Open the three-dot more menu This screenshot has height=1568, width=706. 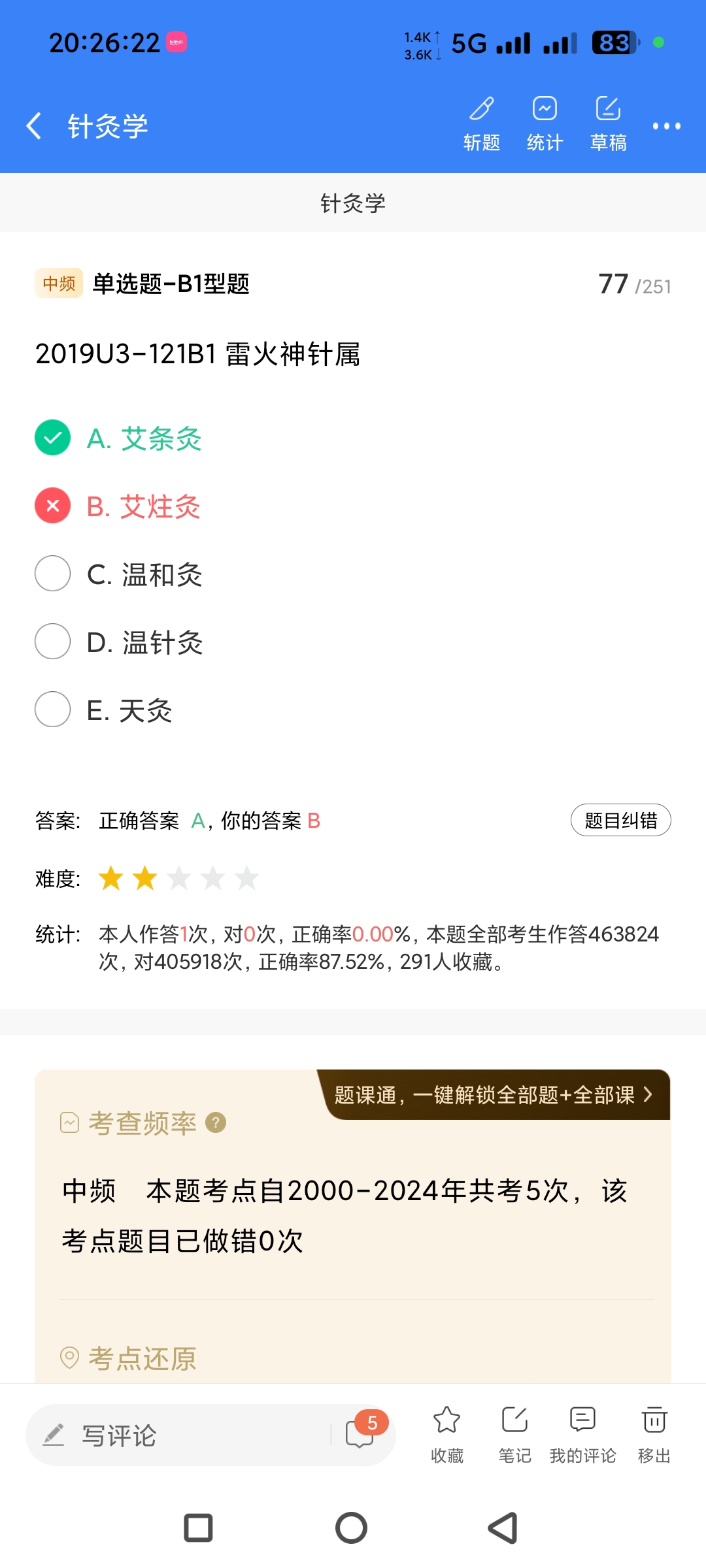[666, 126]
